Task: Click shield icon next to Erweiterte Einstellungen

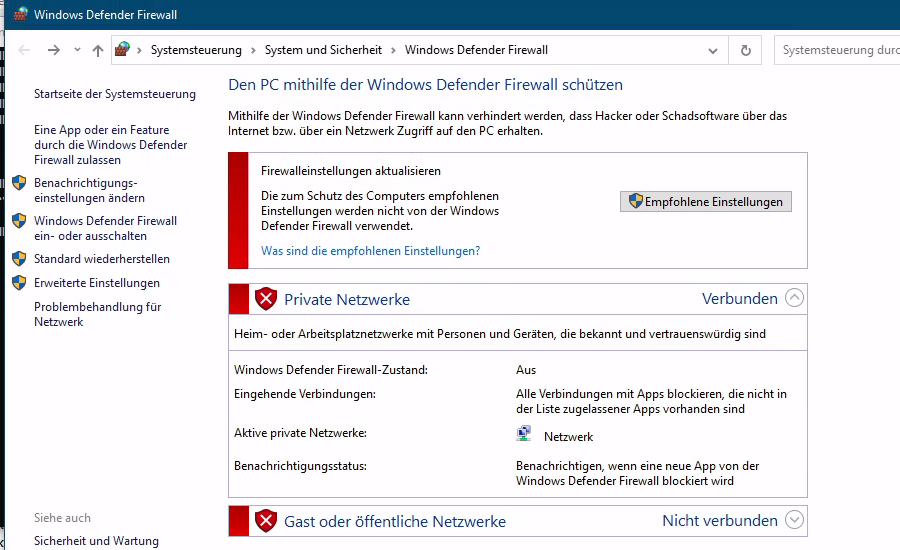Action: click(19, 282)
